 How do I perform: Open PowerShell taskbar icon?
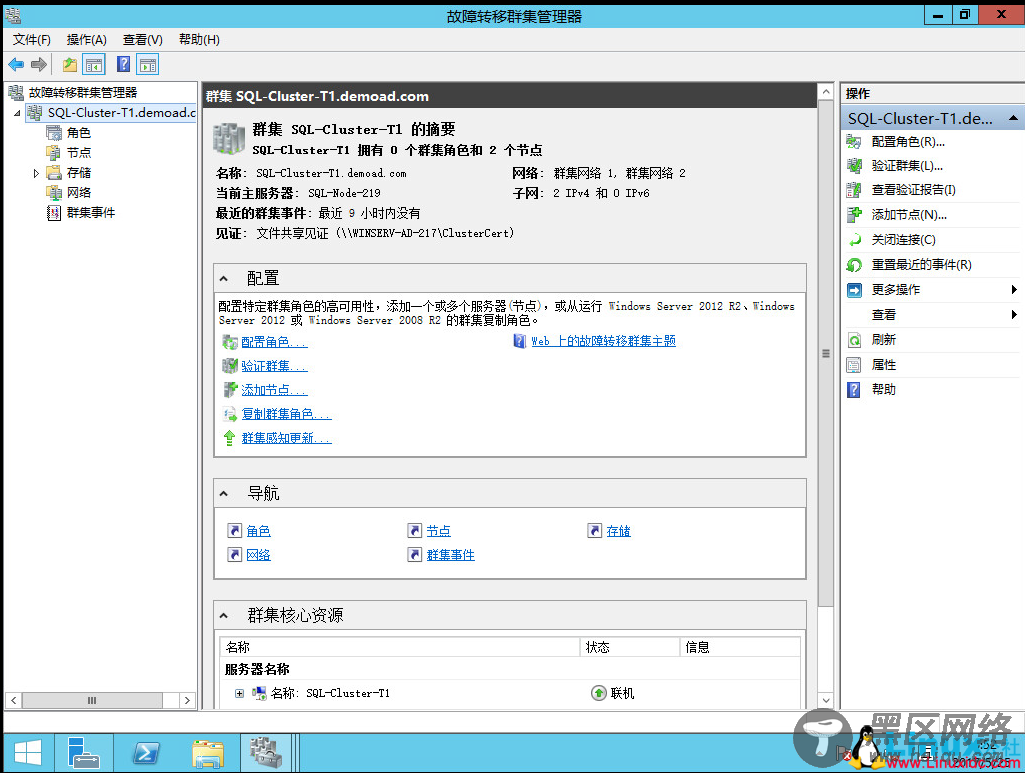click(x=145, y=753)
